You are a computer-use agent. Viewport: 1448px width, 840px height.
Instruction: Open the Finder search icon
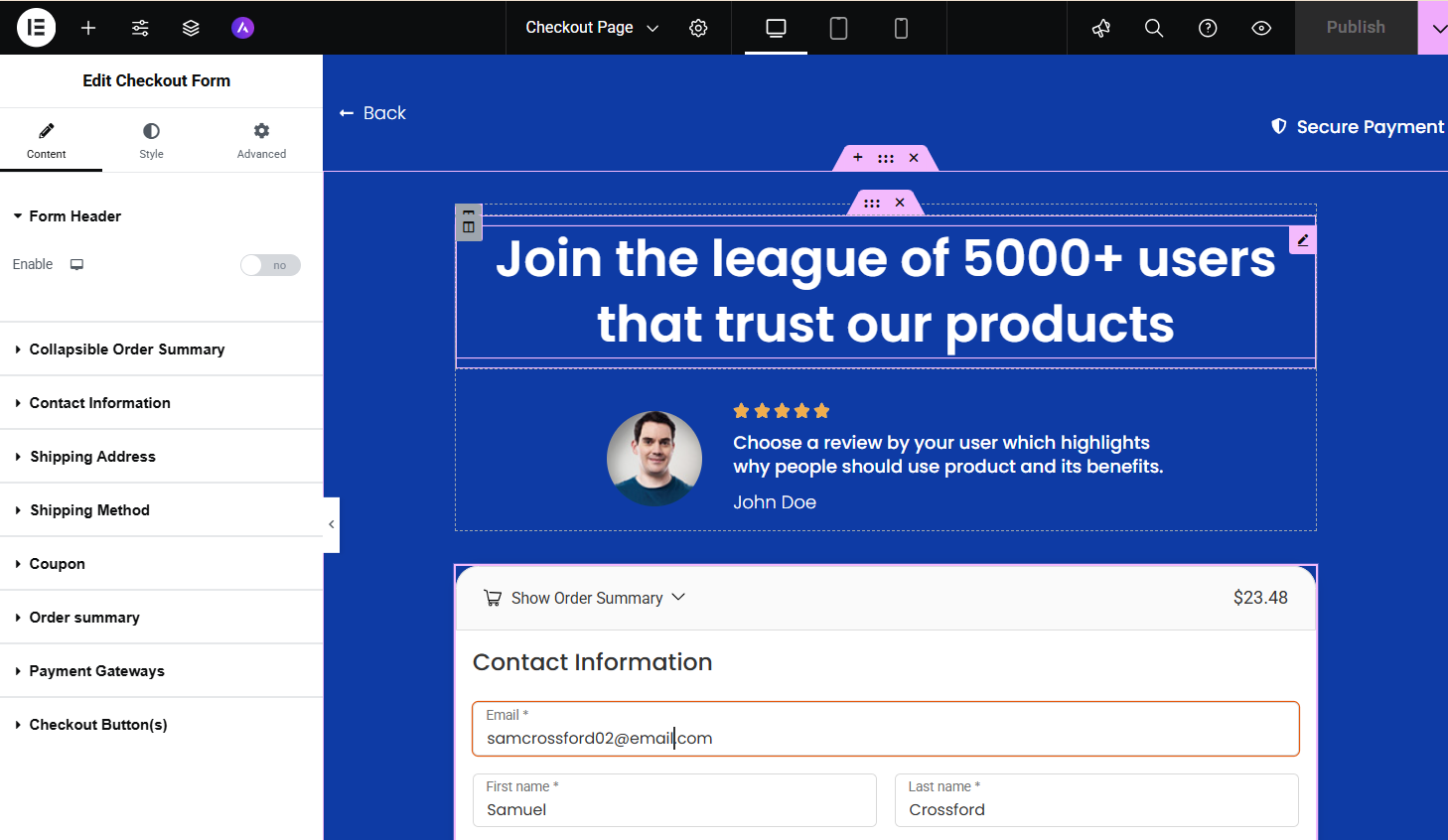(x=1153, y=28)
